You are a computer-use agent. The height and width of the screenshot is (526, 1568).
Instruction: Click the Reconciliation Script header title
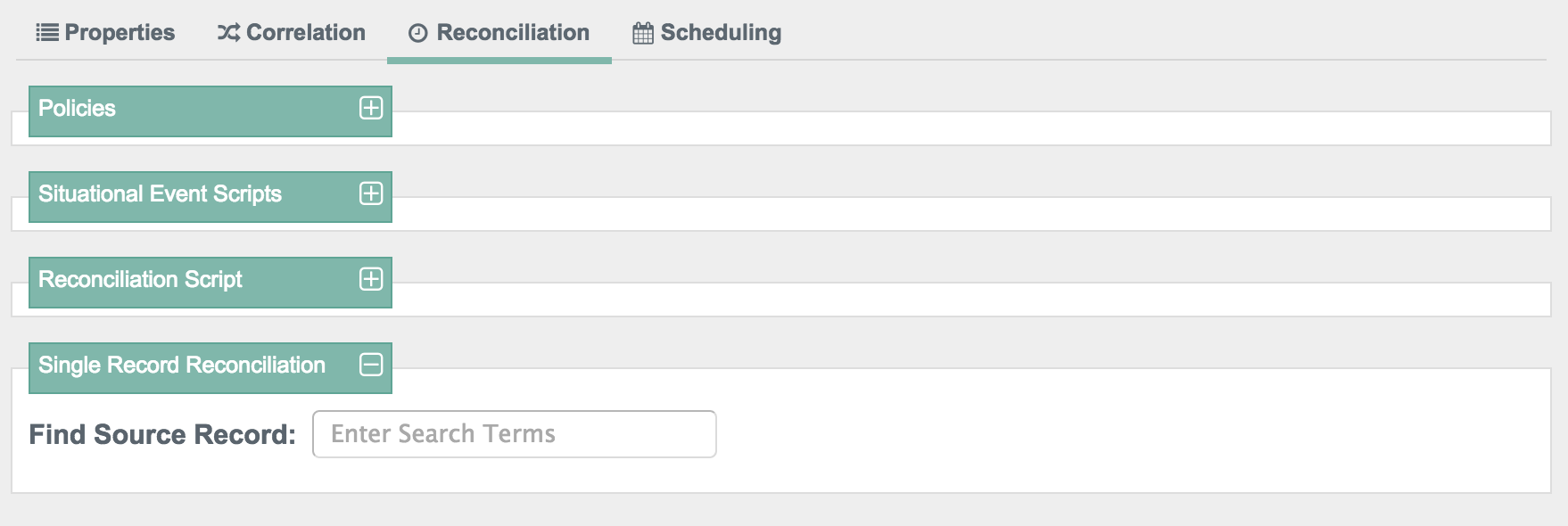pyautogui.click(x=140, y=280)
